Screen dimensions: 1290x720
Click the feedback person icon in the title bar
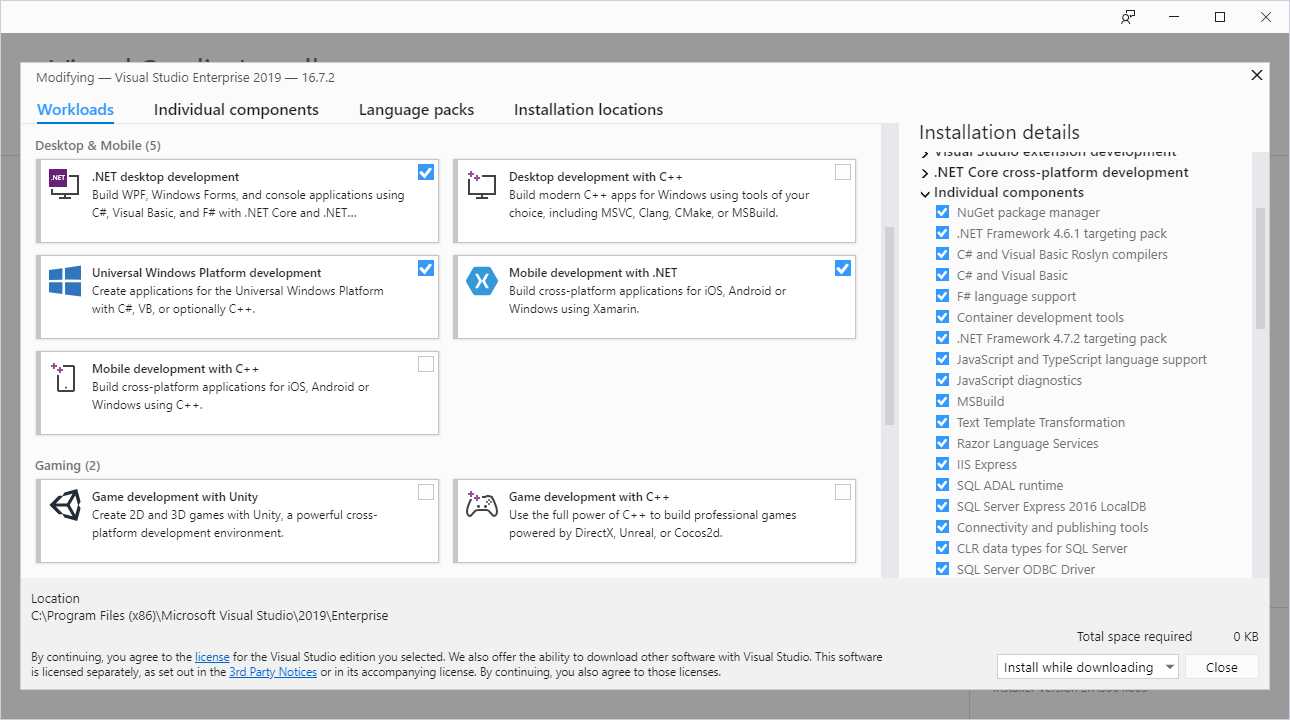1128,16
